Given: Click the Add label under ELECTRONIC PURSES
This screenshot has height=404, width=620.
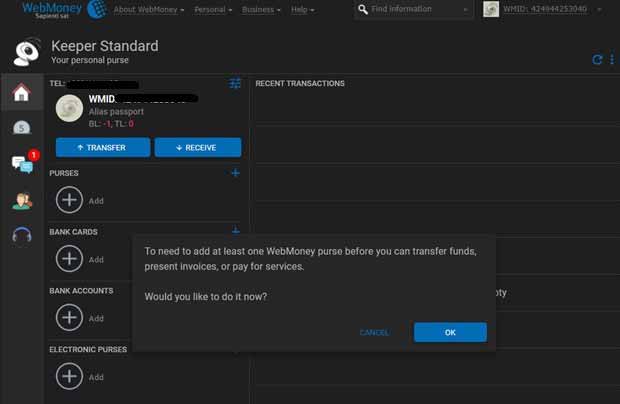Looking at the screenshot, I should (96, 377).
